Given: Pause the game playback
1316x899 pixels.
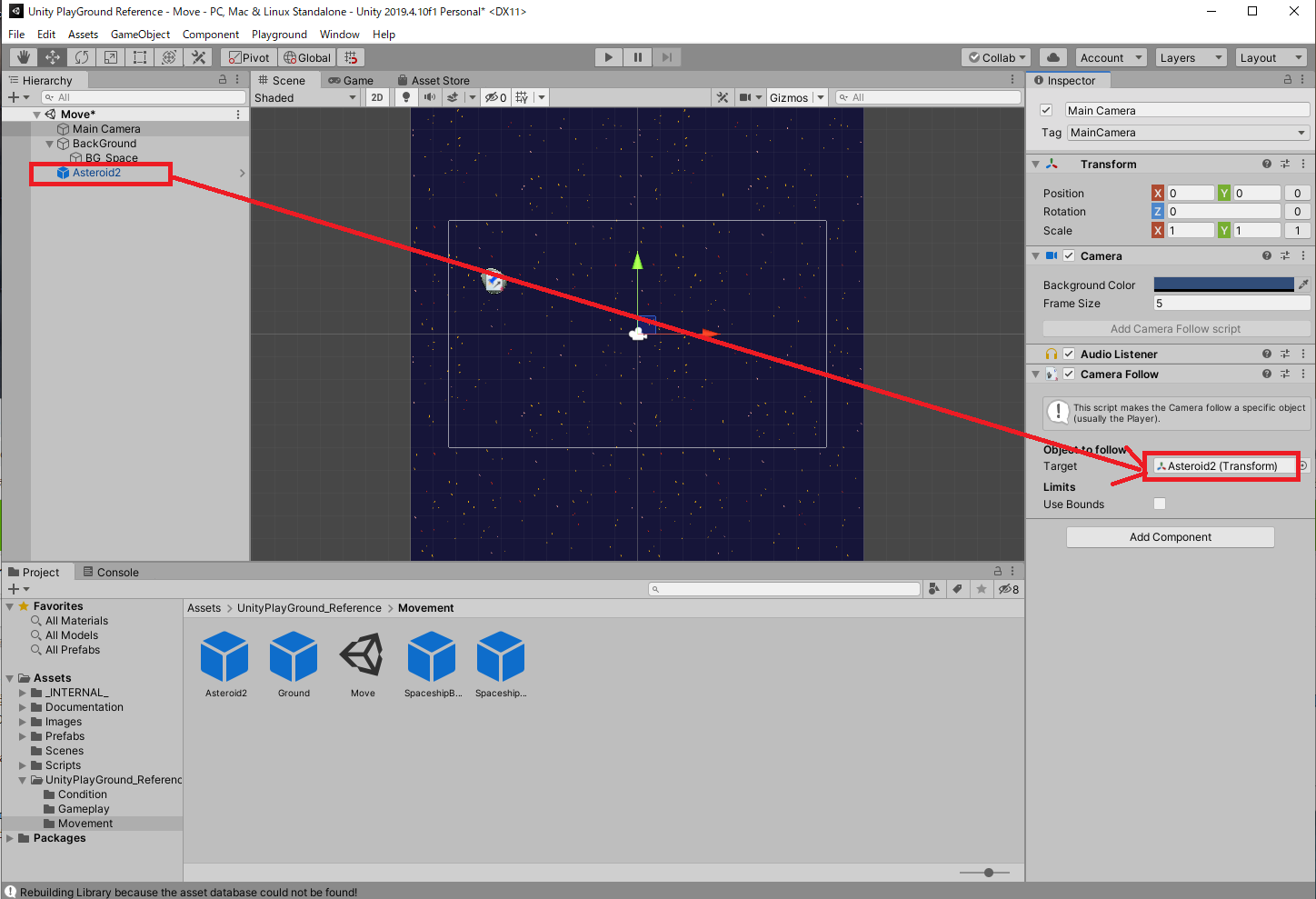Looking at the screenshot, I should [x=638, y=57].
